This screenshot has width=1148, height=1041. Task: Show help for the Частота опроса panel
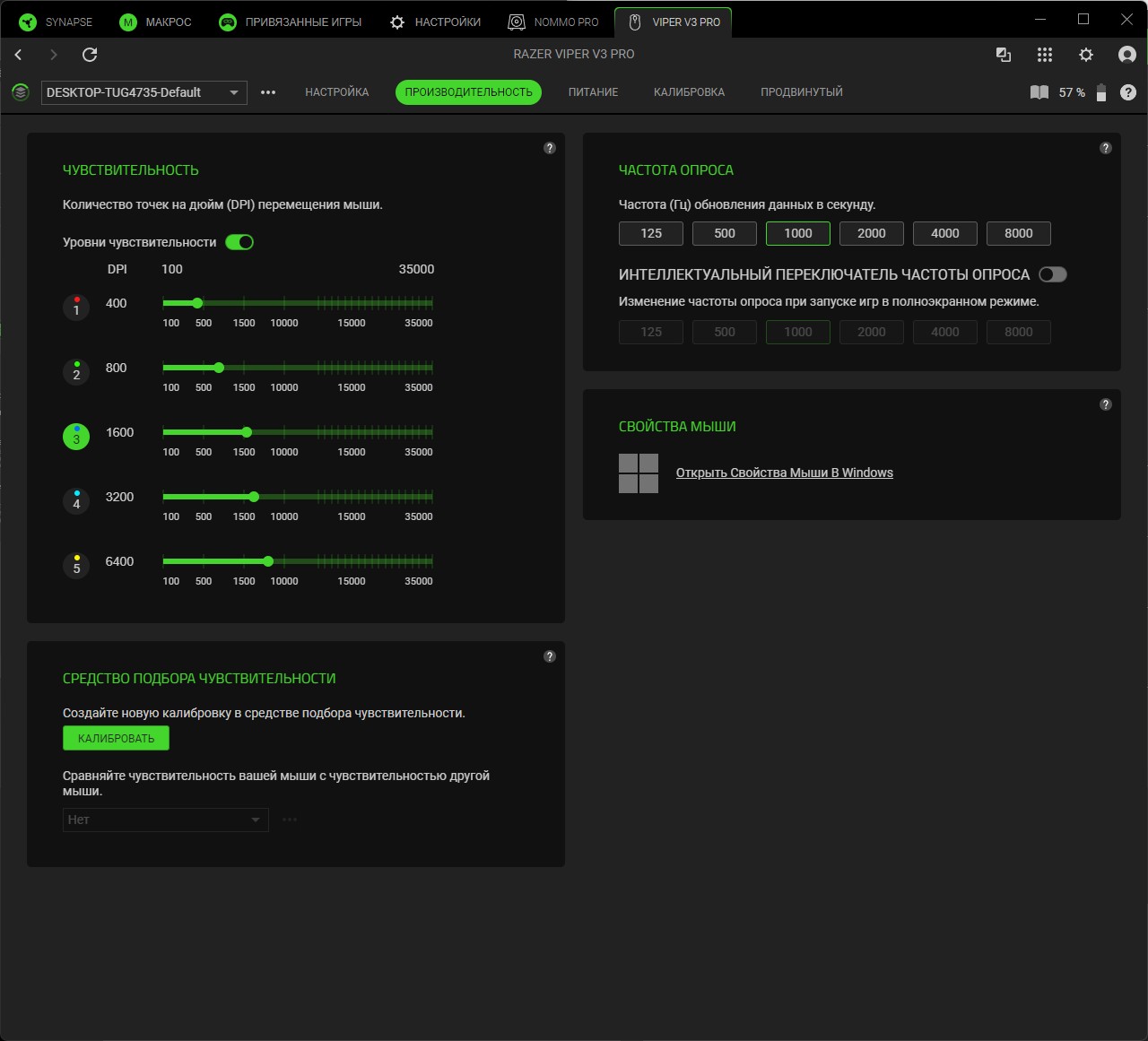[x=1106, y=148]
